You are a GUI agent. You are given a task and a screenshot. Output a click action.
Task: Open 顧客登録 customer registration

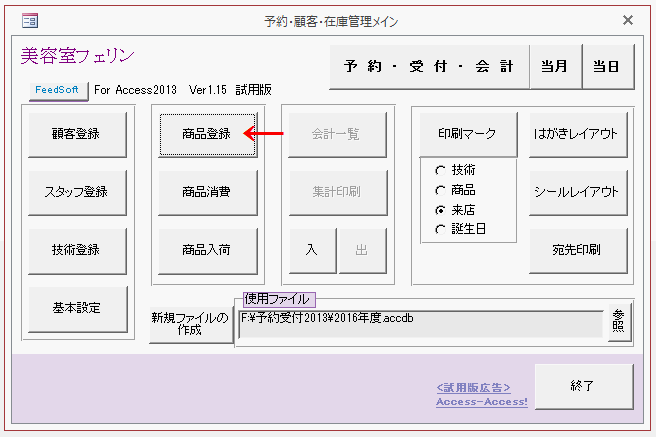(x=77, y=134)
